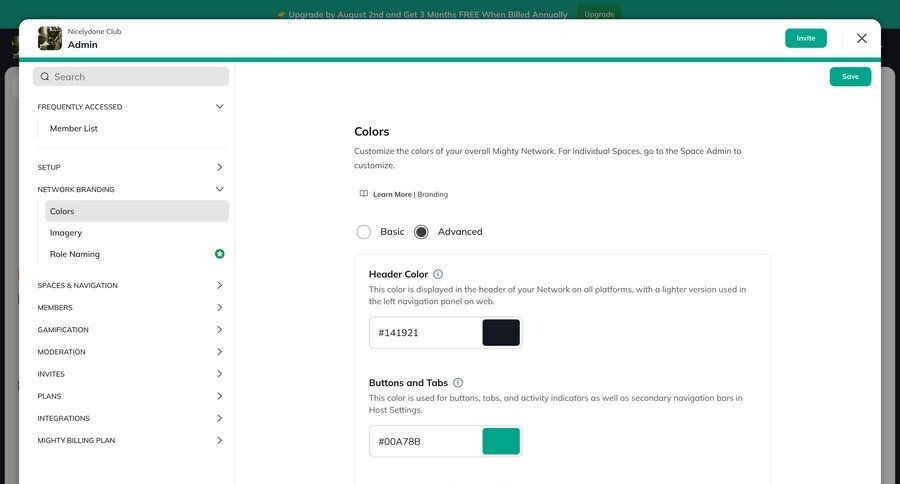This screenshot has width=900, height=484.
Task: Click the Header Color hex field #141921
Action: (426, 333)
